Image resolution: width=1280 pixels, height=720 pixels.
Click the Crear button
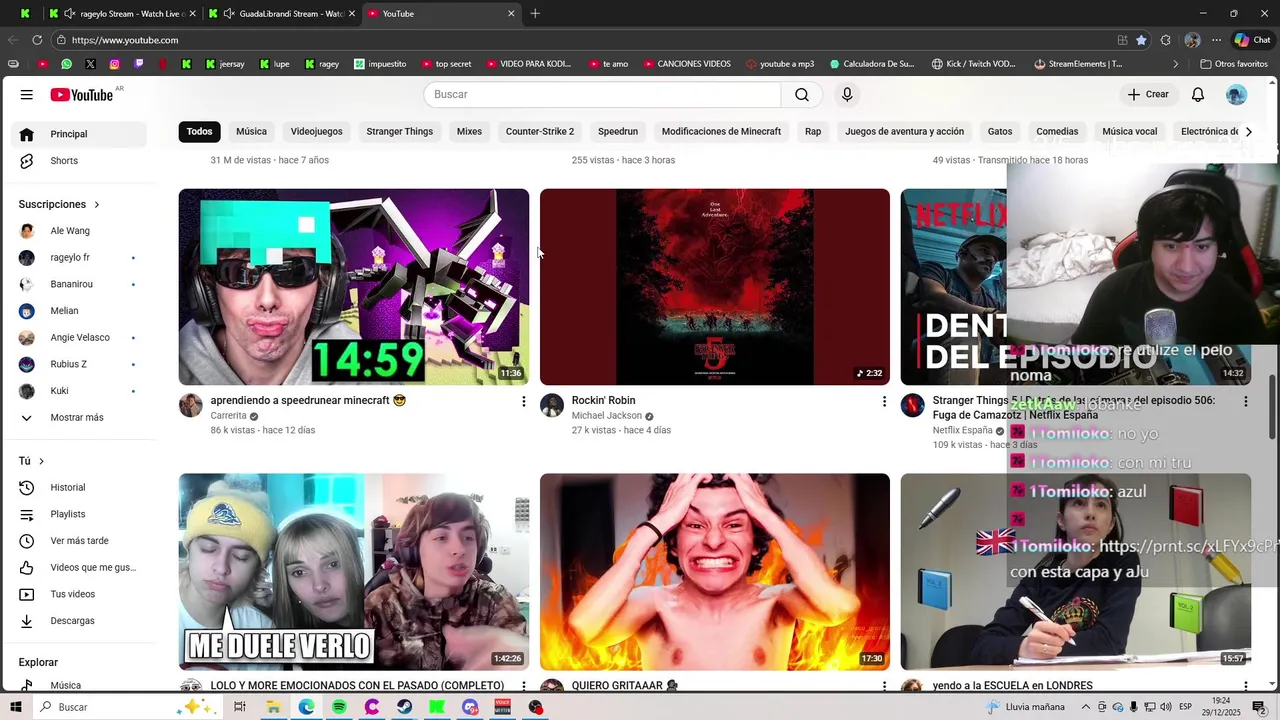click(1148, 94)
